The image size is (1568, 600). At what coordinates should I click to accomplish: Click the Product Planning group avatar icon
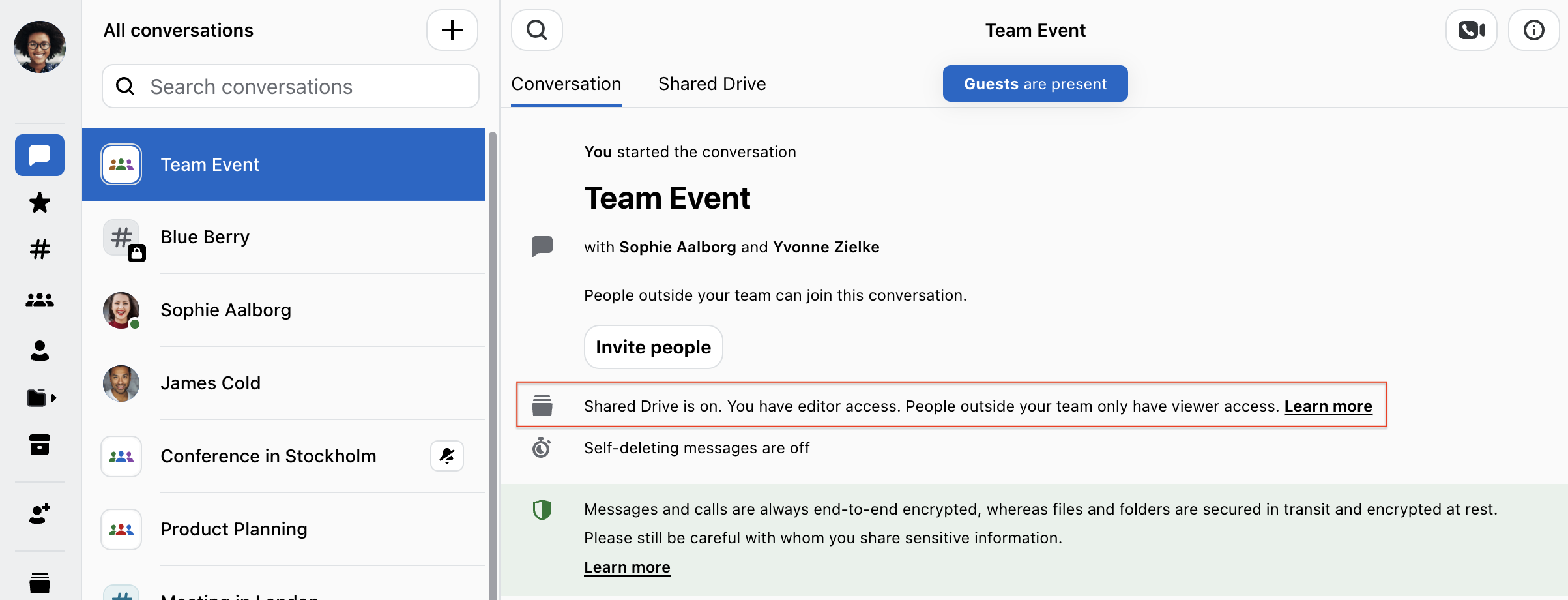[121, 529]
